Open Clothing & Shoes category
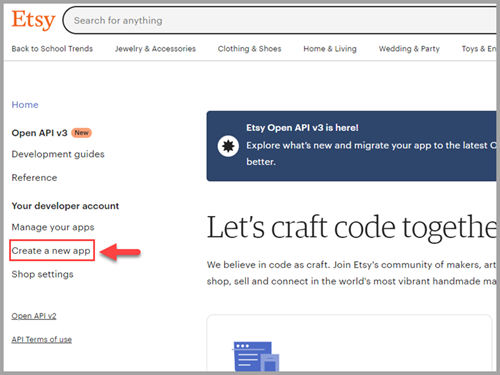The image size is (500, 375). (x=249, y=49)
